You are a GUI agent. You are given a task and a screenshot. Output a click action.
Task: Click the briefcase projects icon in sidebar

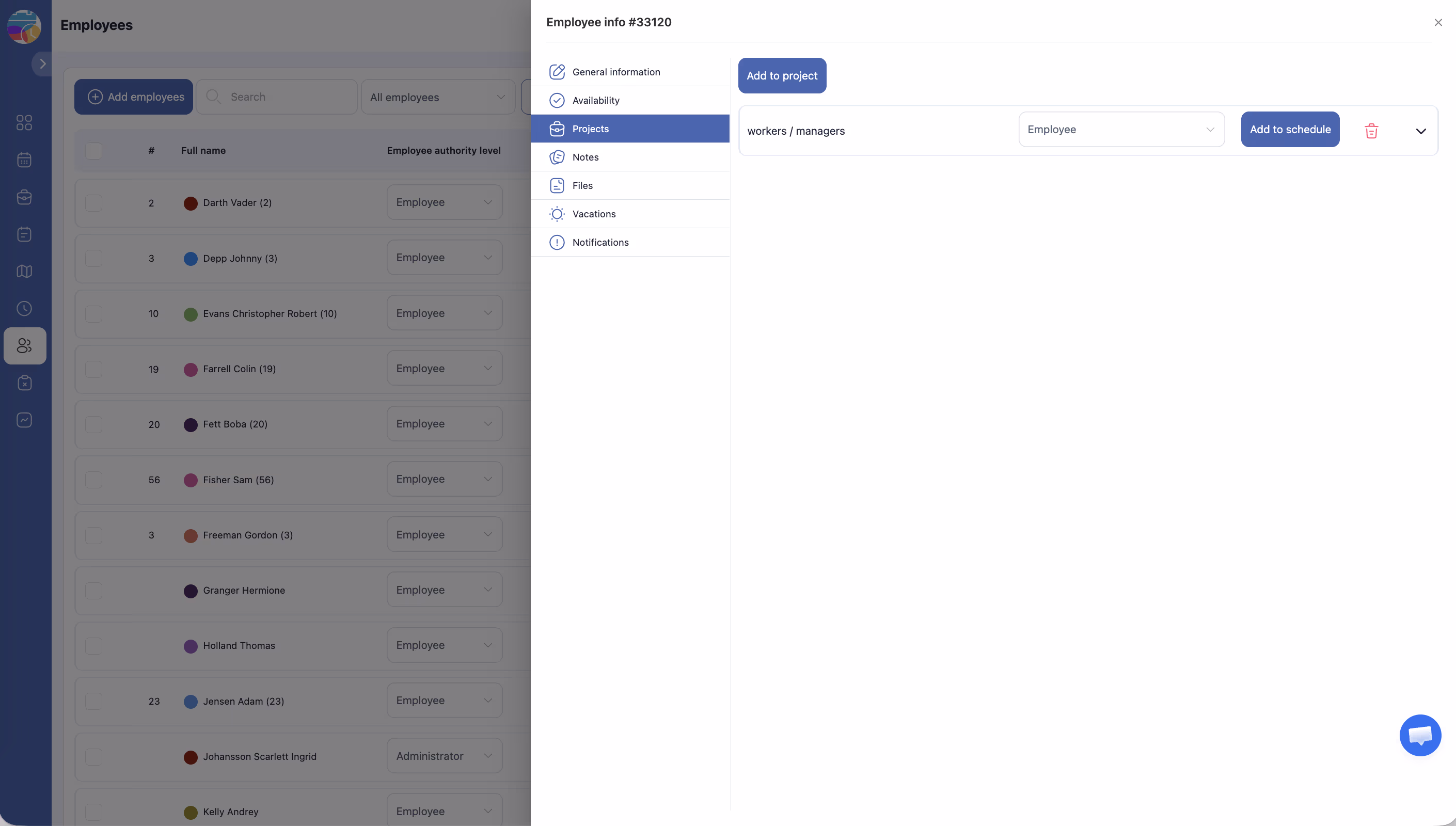click(24, 197)
